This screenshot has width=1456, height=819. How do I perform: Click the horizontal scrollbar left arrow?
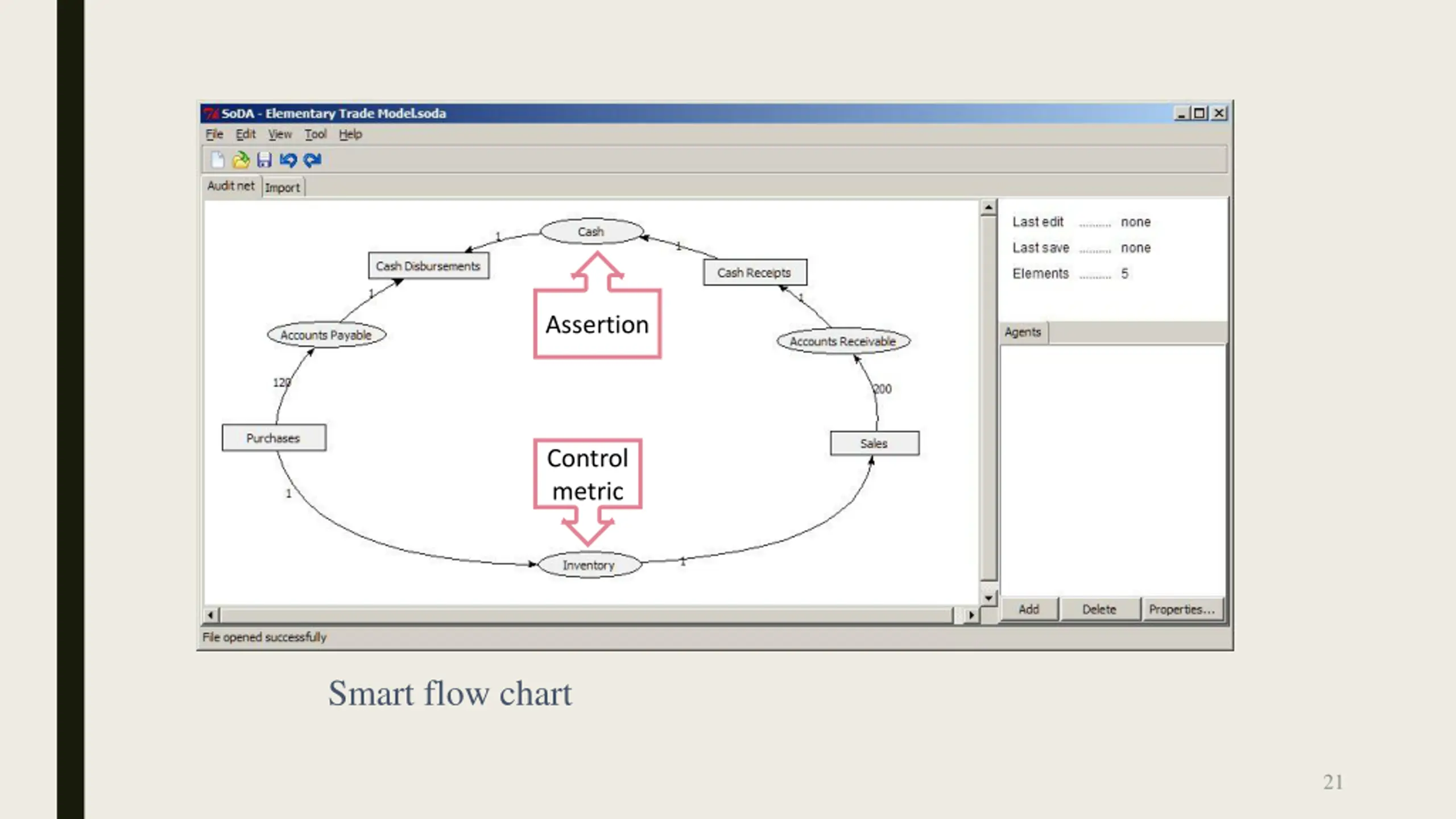click(211, 615)
